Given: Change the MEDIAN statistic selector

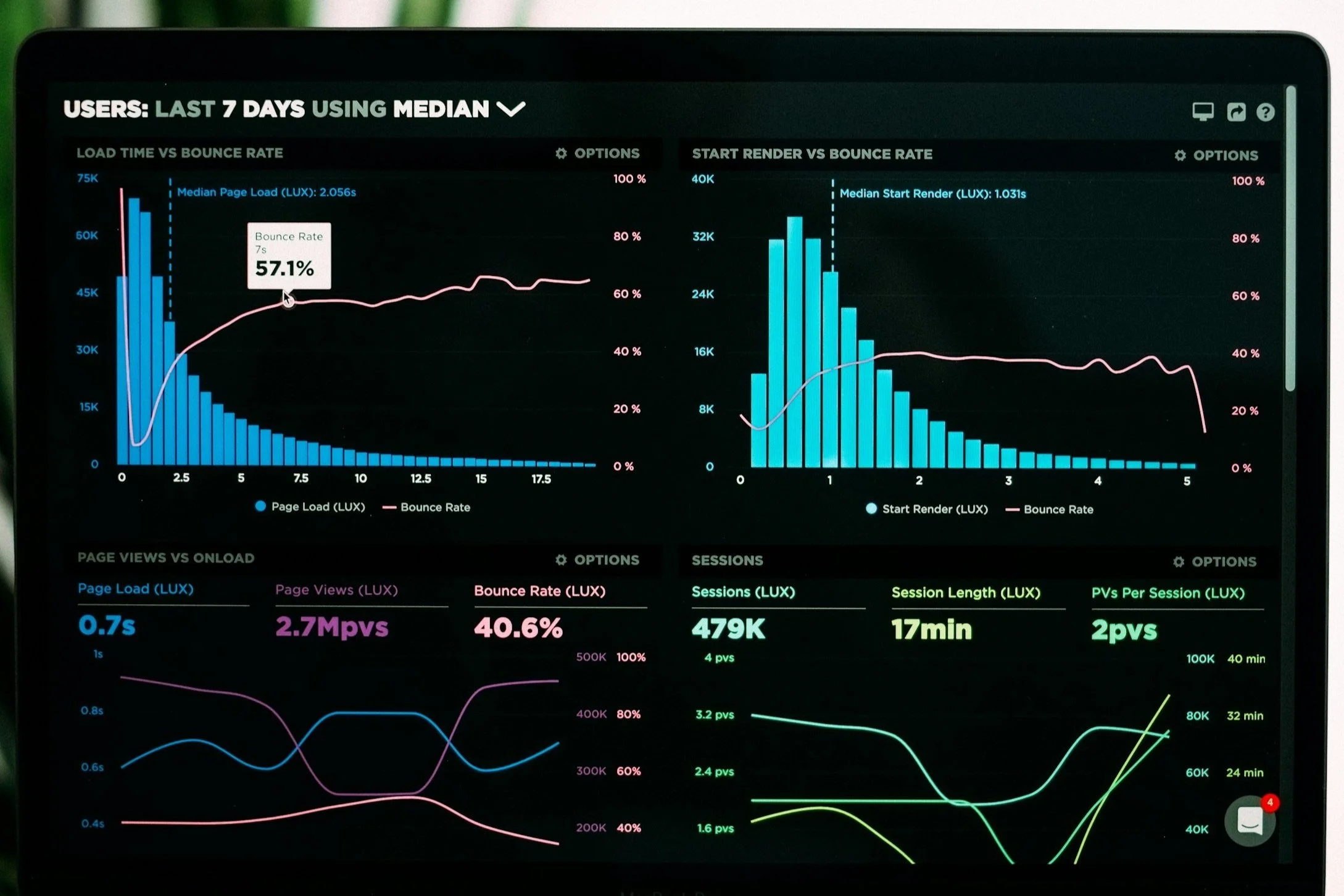Looking at the screenshot, I should (441, 109).
